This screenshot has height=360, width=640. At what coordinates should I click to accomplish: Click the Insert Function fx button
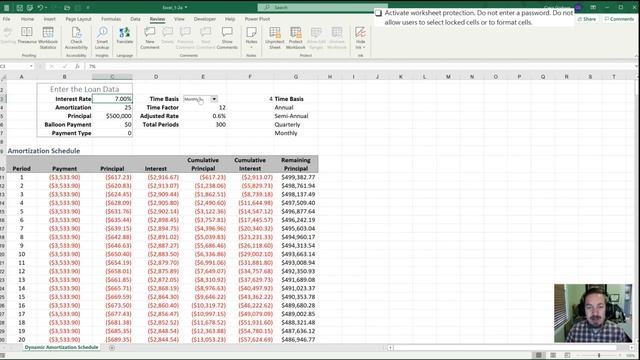pos(77,66)
